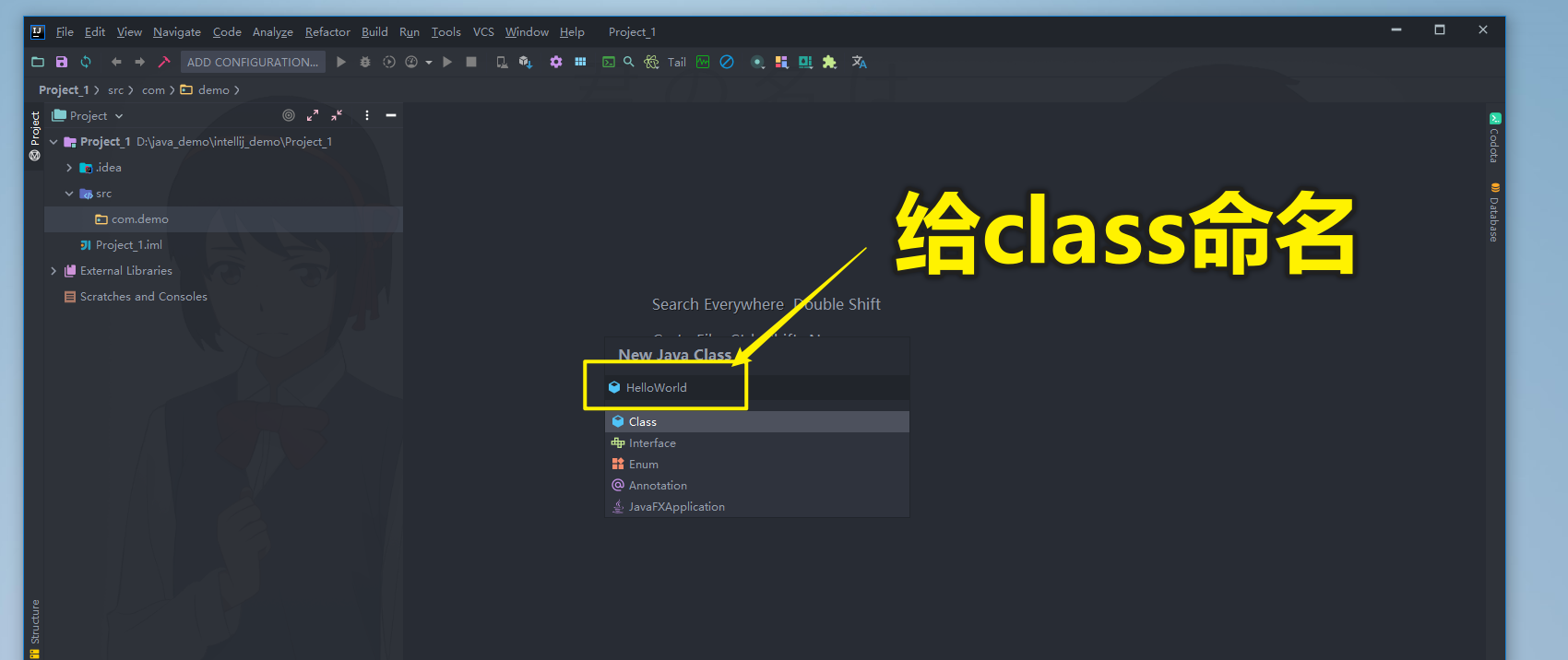Screen dimensions: 1568x660
Task: Open the Run menu
Action: 410,31
